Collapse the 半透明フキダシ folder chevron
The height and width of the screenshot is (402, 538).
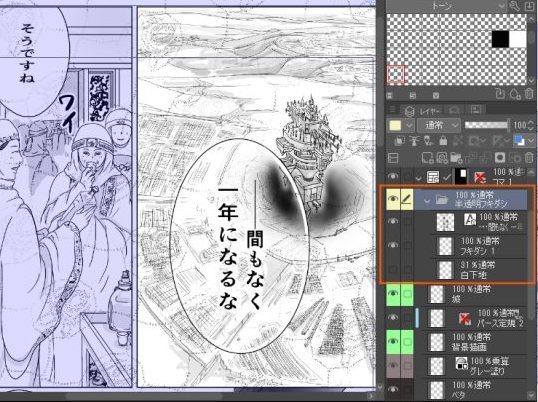click(426, 201)
